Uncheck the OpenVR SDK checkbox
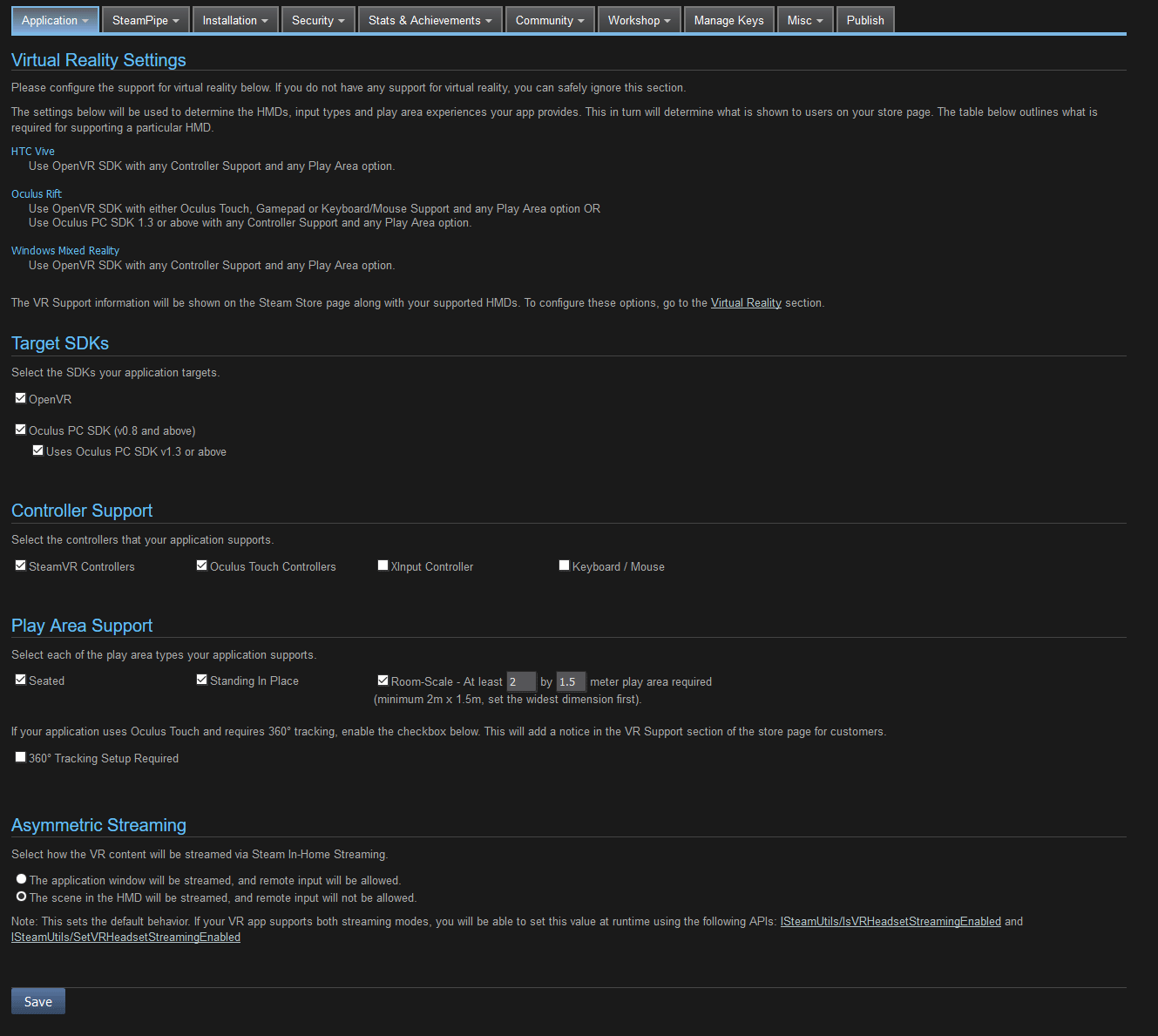 point(20,397)
